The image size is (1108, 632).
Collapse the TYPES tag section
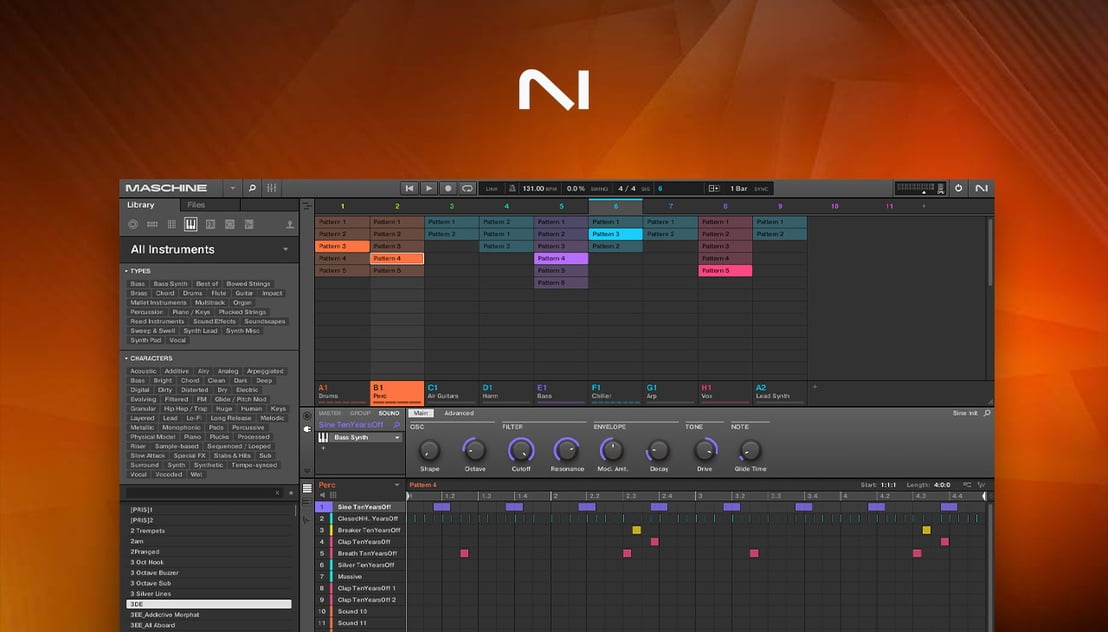coord(126,271)
